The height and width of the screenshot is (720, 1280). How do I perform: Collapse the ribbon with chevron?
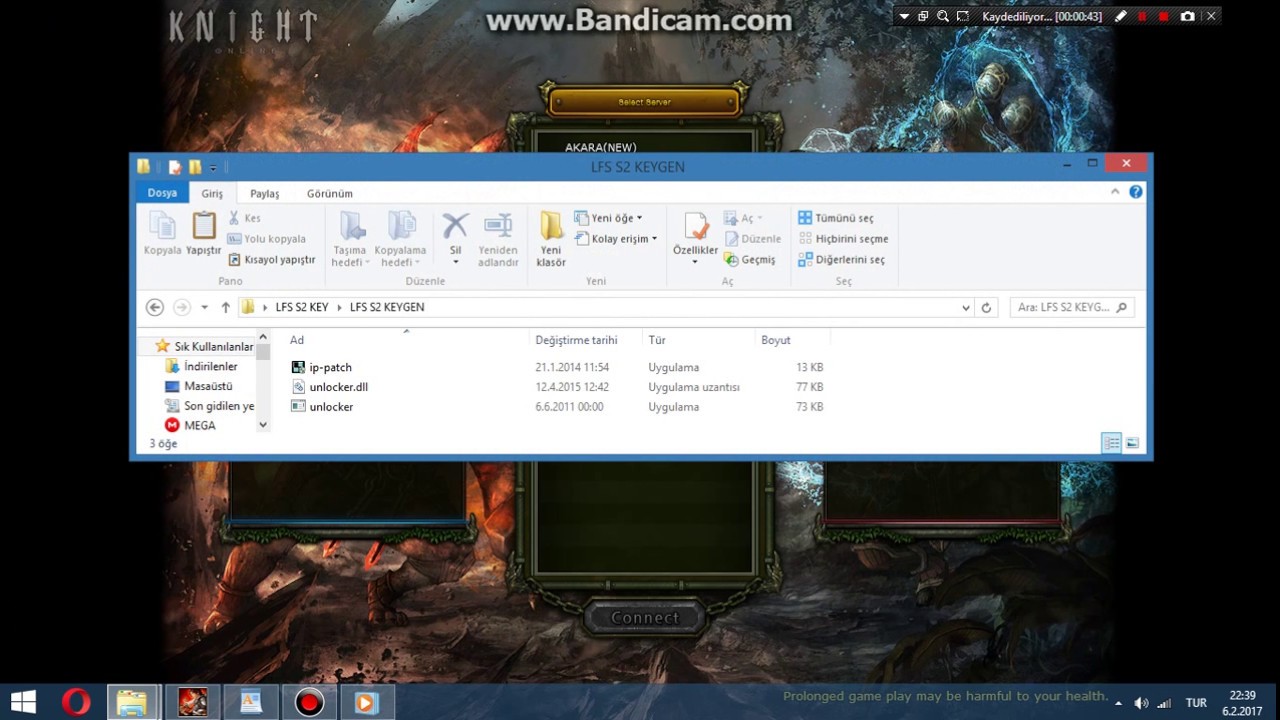[x=1115, y=192]
